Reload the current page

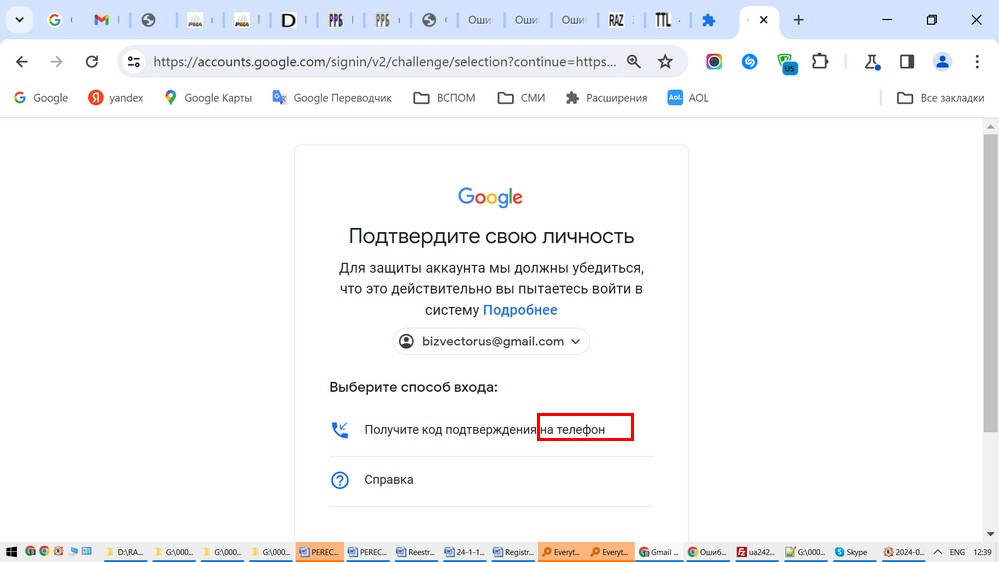[x=92, y=62]
